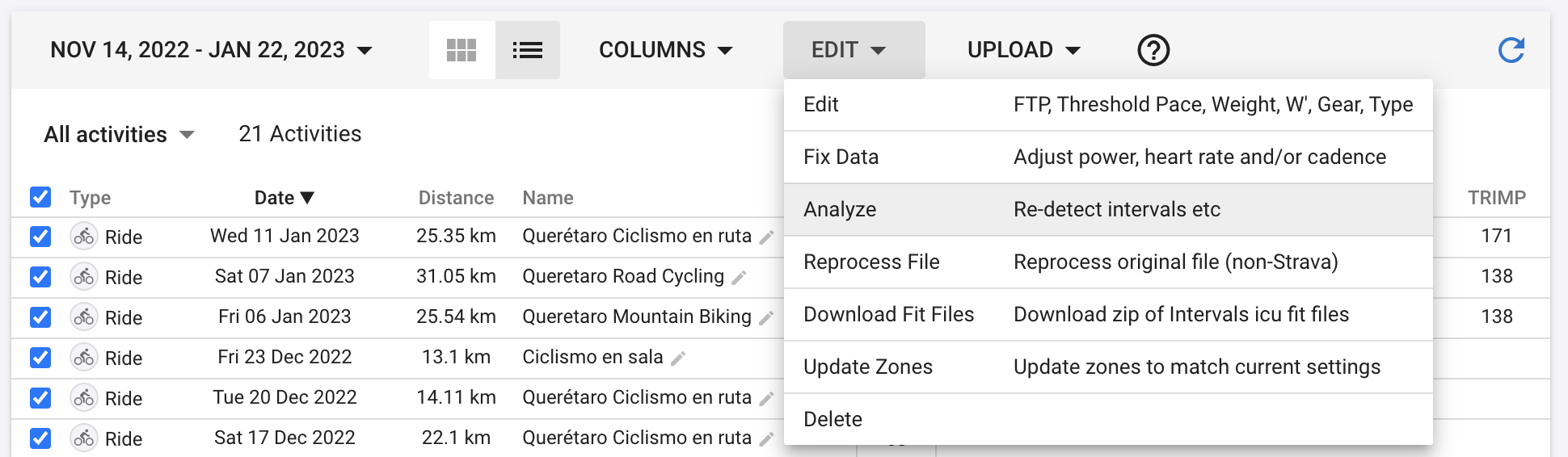This screenshot has height=457, width=1568.
Task: Choose Analyze from the Edit menu
Action: (x=840, y=209)
